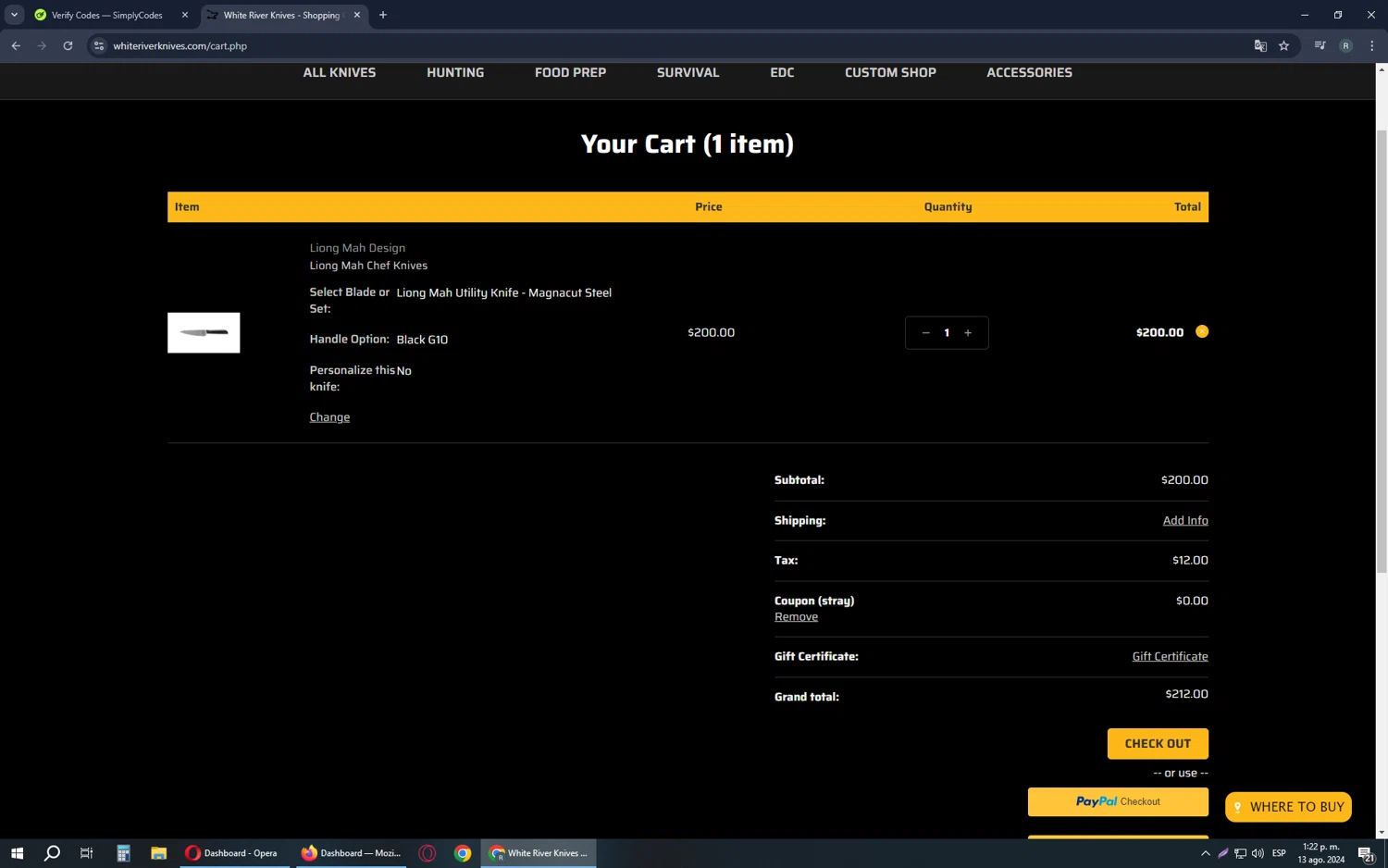Viewport: 1388px width, 868px height.
Task: Click the CHECK OUT button
Action: pos(1158,744)
